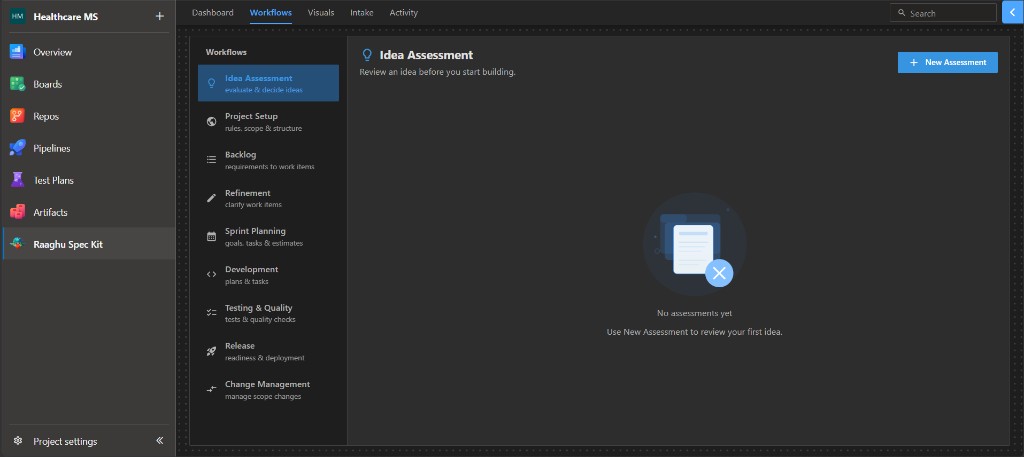
Task: Click the HM project avatar
Action: coord(17,17)
